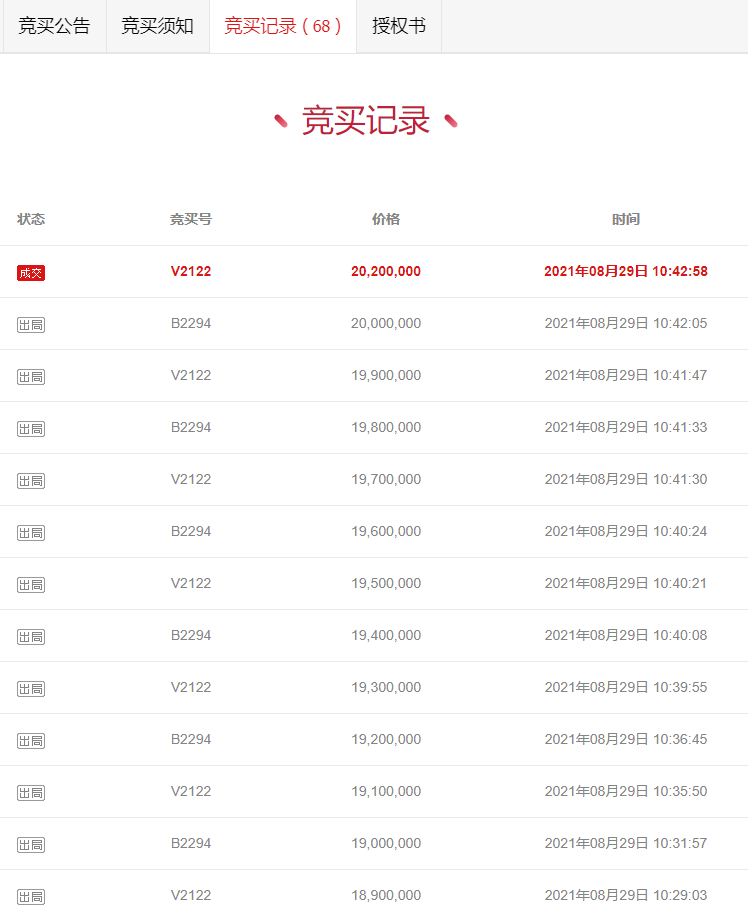Click the 出局 badge for the 18,900,000 bid

pyautogui.click(x=31, y=896)
